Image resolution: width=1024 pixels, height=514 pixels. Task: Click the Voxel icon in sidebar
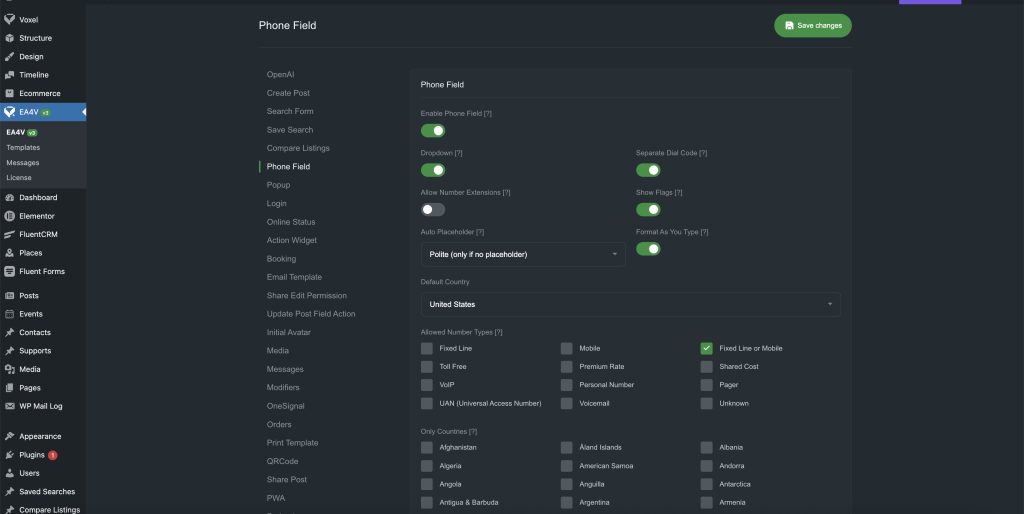9,20
